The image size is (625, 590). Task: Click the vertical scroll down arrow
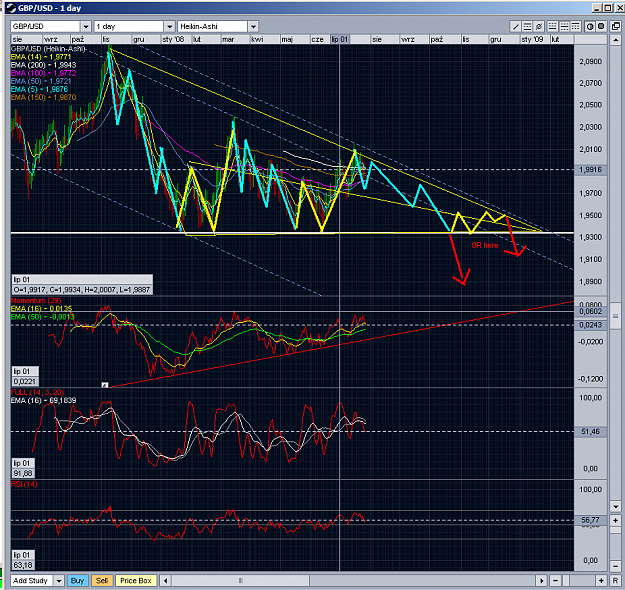coord(616,507)
